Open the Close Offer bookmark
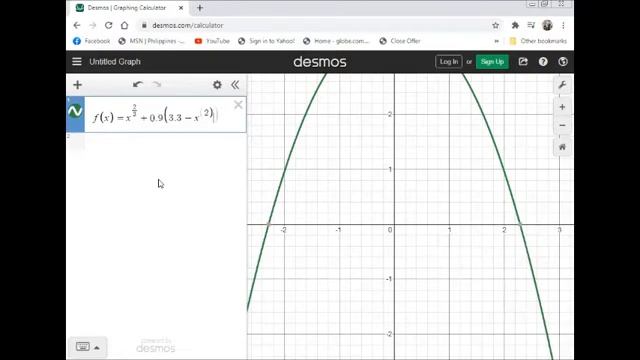 400,41
